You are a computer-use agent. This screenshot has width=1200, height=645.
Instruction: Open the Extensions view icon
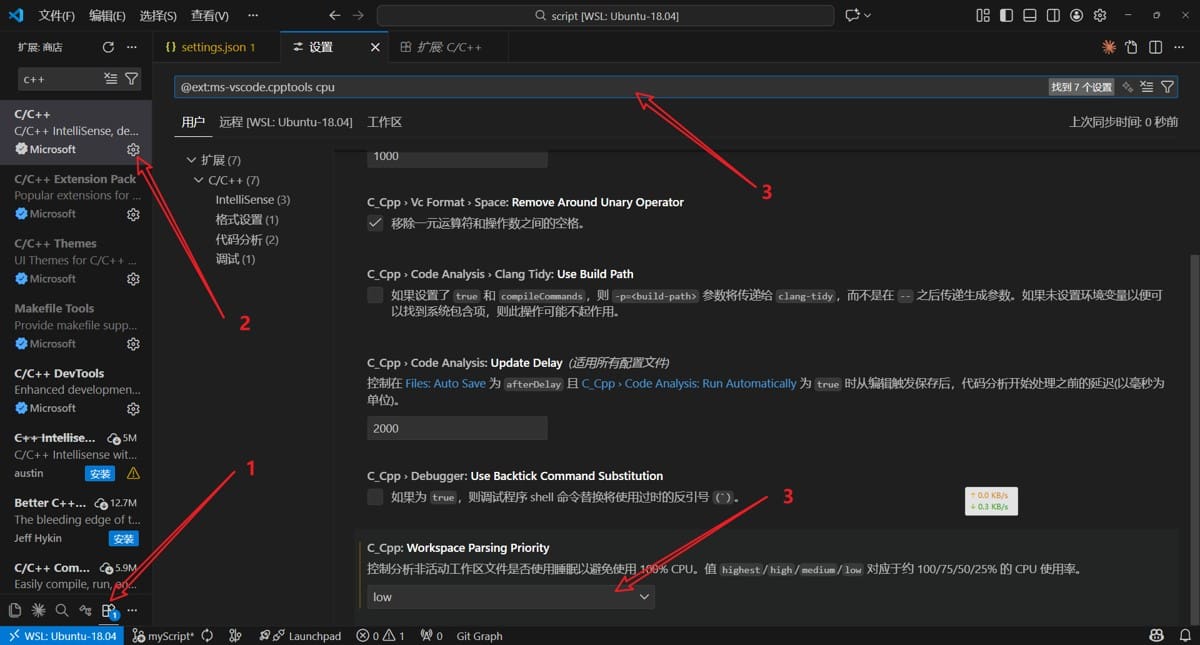[x=110, y=610]
